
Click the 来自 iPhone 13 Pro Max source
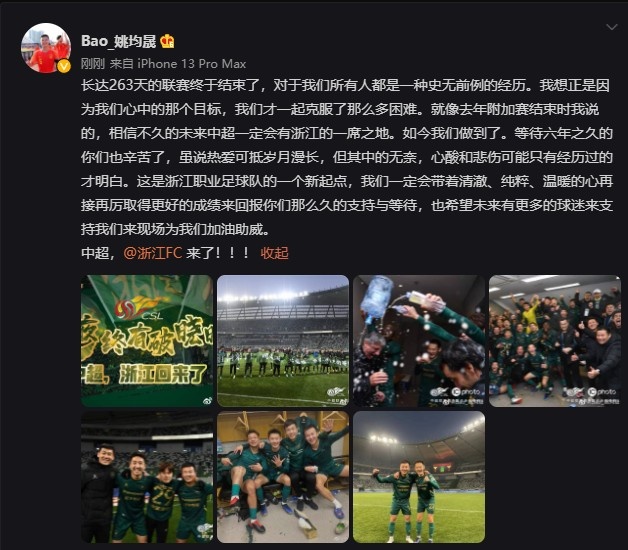(x=178, y=64)
